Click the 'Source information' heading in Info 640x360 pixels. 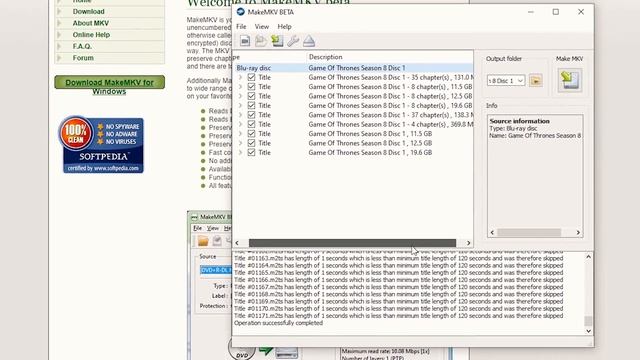click(520, 121)
